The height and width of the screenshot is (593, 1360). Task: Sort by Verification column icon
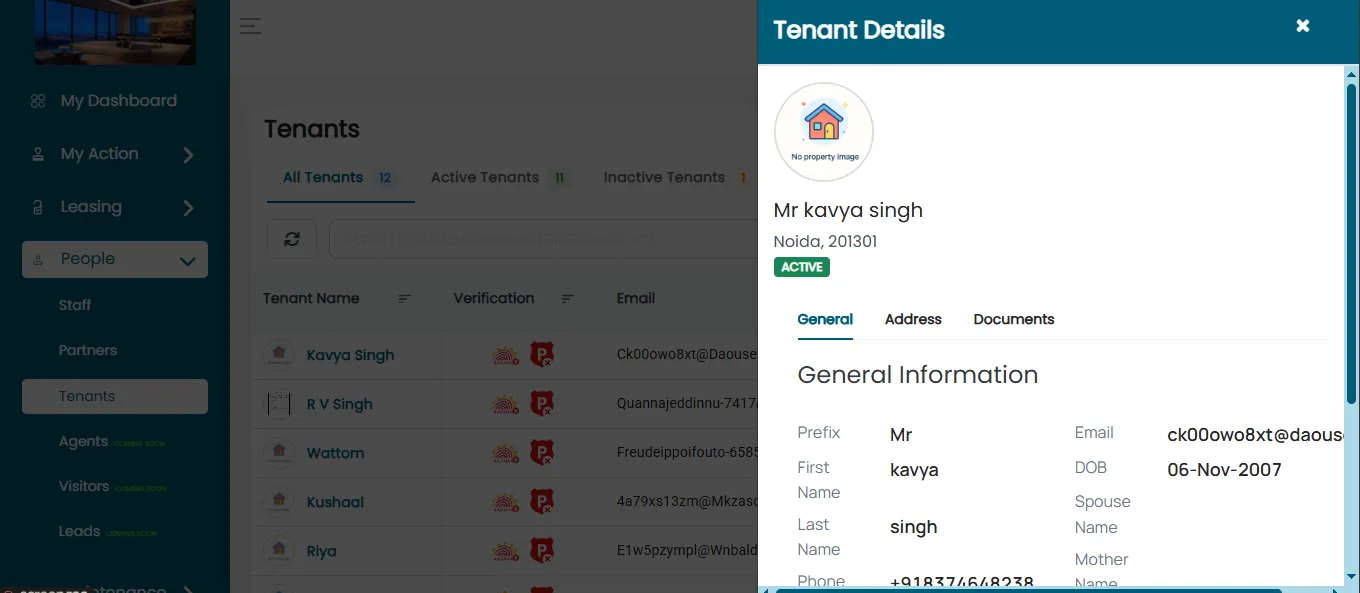click(x=568, y=298)
